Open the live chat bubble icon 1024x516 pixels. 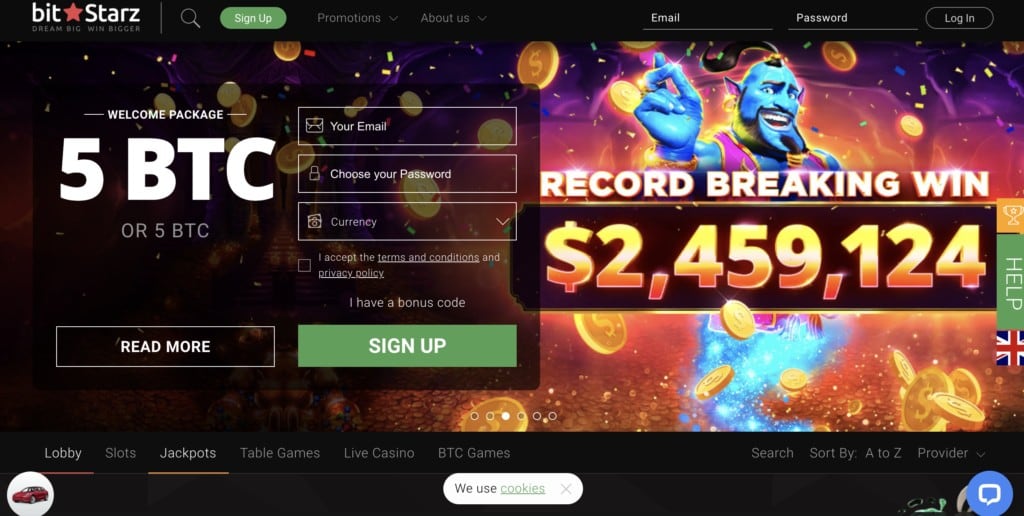click(x=989, y=493)
